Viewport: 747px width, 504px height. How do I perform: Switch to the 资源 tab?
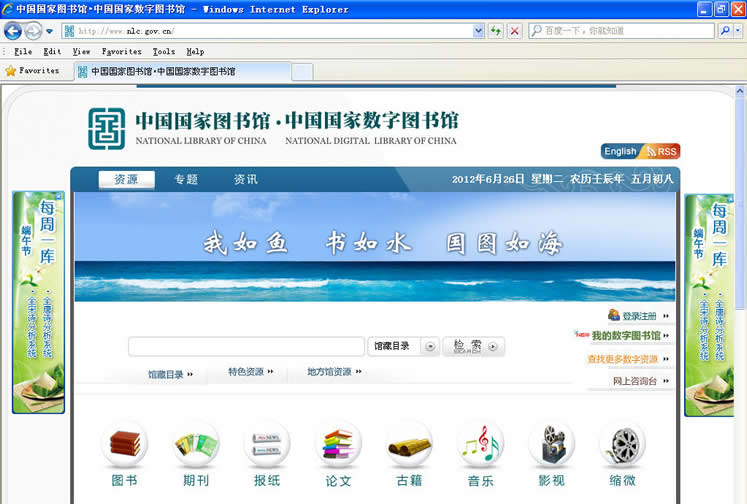point(126,180)
